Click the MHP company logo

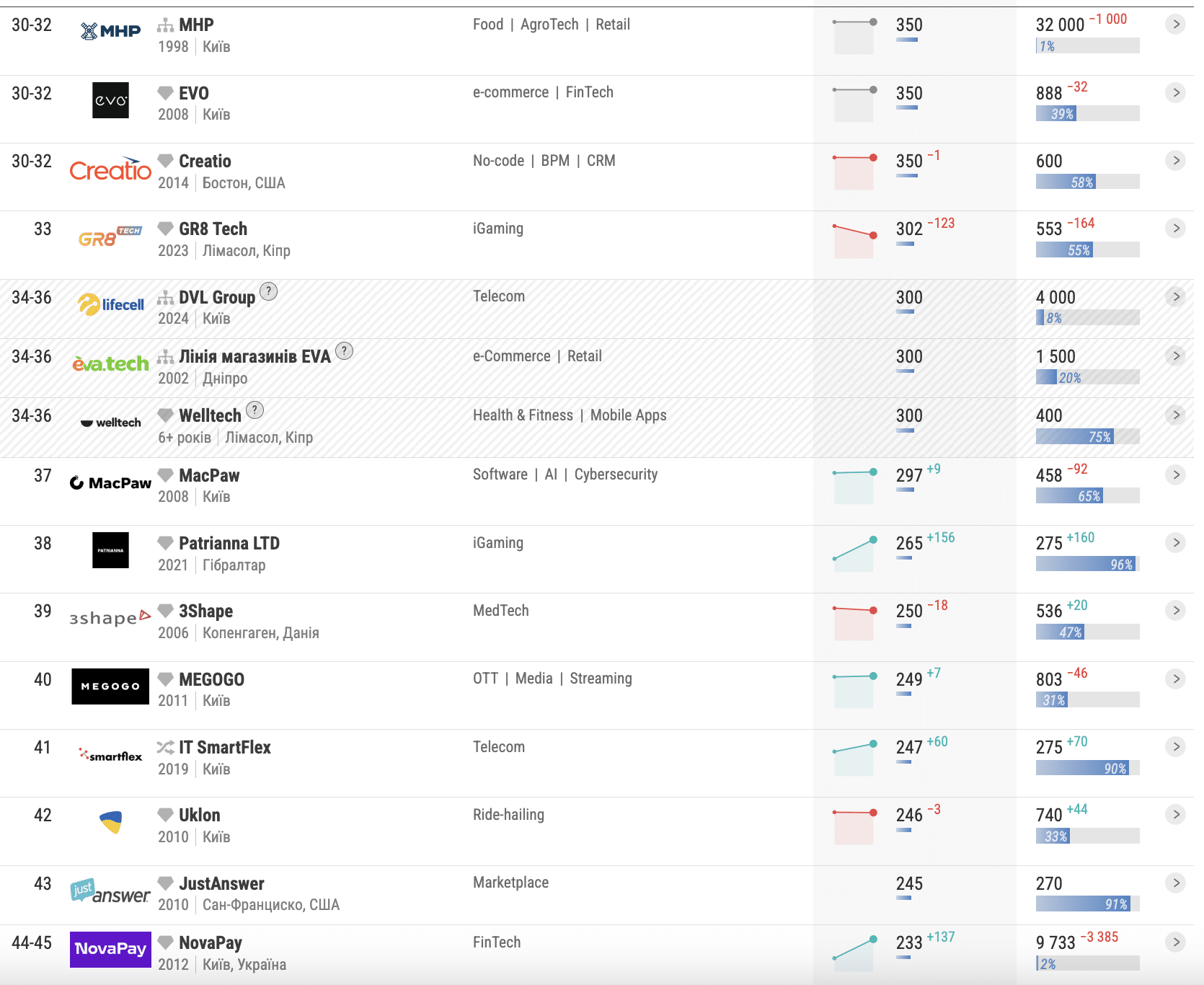(110, 31)
